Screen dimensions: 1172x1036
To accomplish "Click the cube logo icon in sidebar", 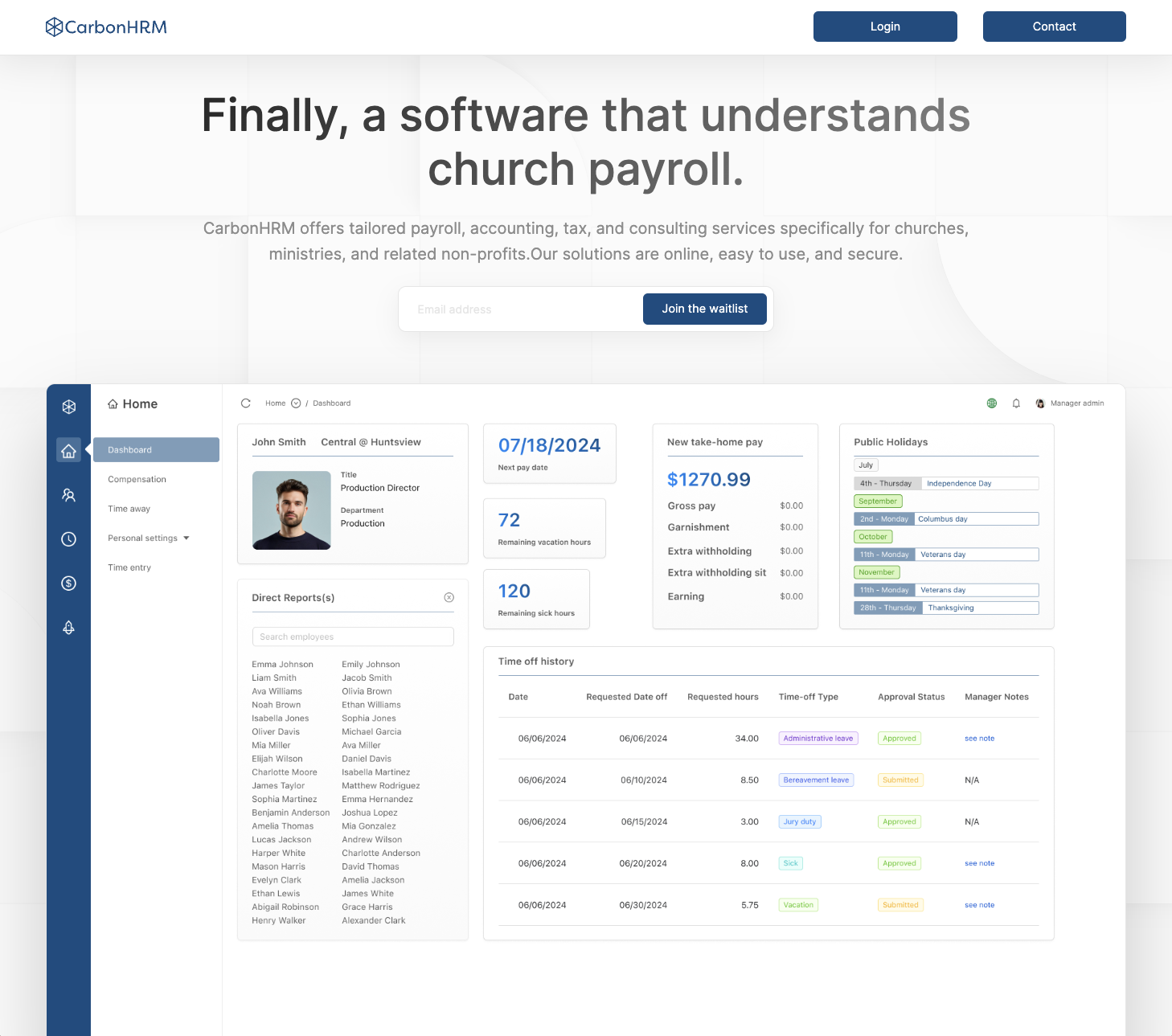I will click(69, 407).
